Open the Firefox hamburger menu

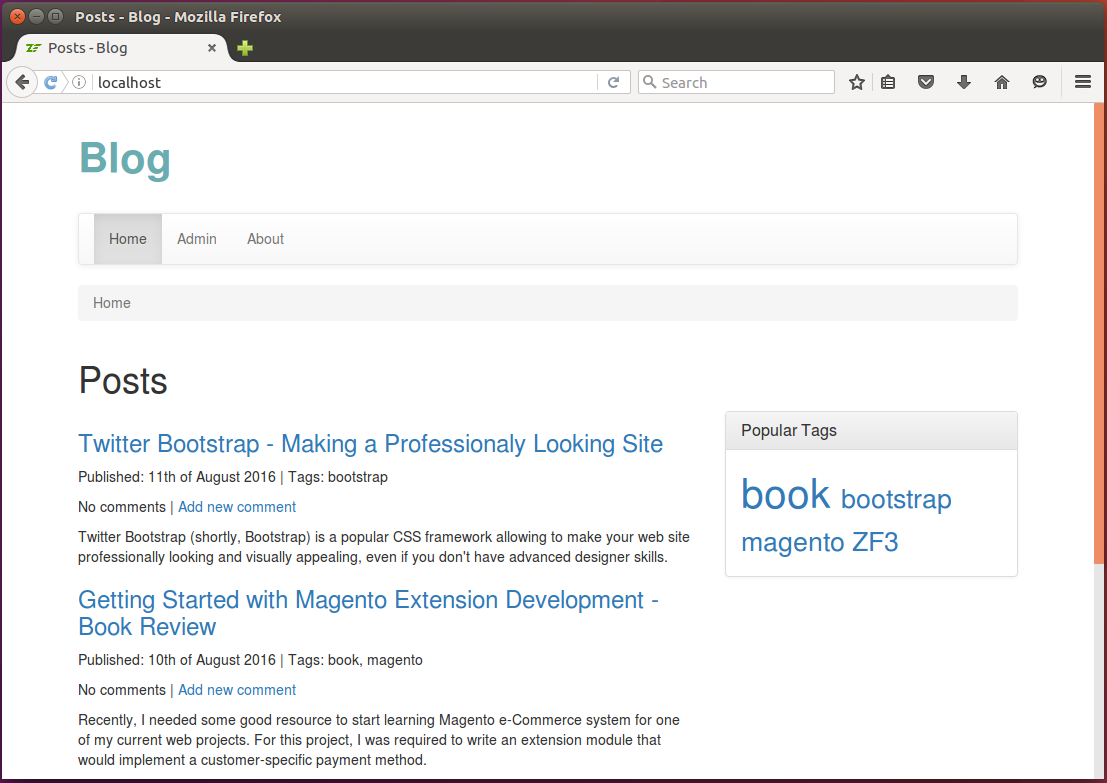tap(1082, 83)
